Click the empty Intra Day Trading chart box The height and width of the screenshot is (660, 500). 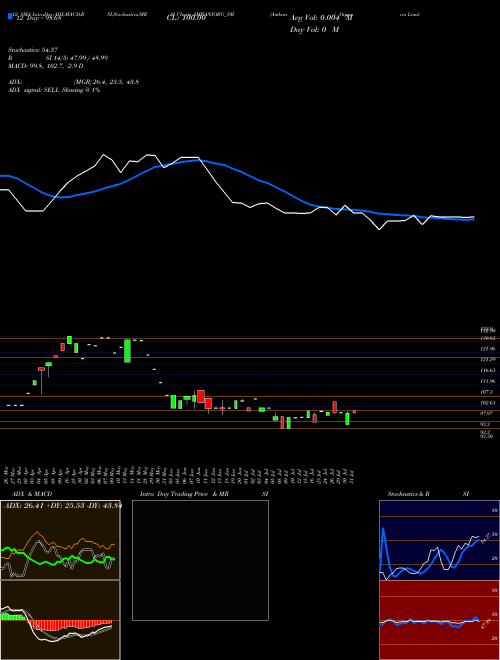200,560
